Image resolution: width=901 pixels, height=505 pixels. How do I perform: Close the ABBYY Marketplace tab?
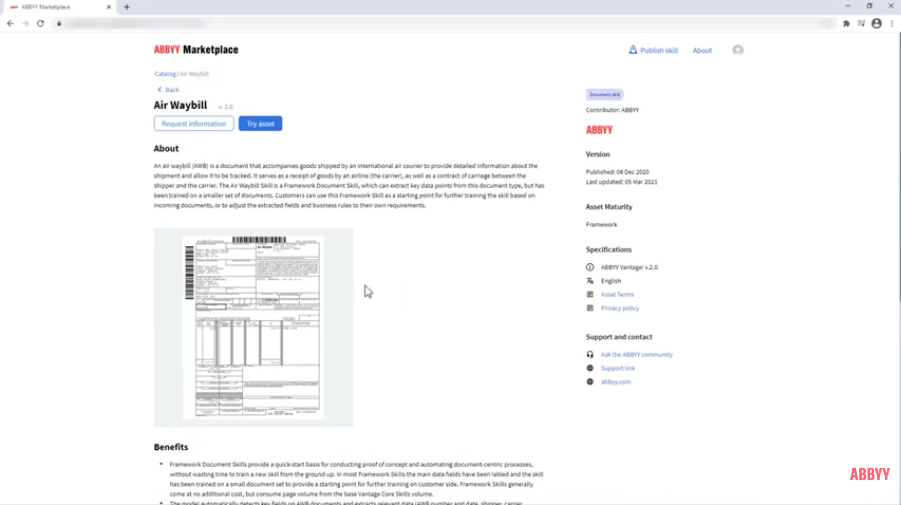click(x=109, y=7)
